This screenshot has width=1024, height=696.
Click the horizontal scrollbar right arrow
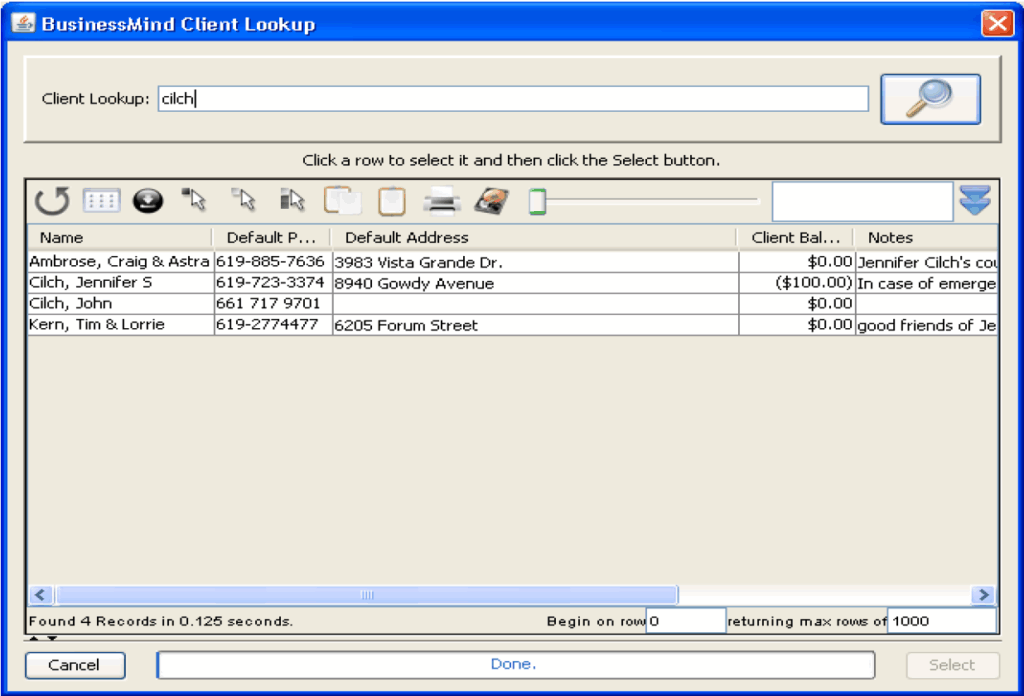[x=984, y=595]
